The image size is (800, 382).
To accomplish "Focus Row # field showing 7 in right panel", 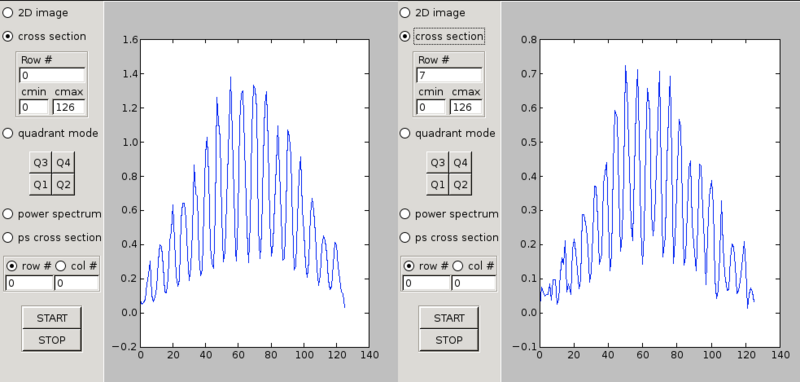I will [449, 75].
